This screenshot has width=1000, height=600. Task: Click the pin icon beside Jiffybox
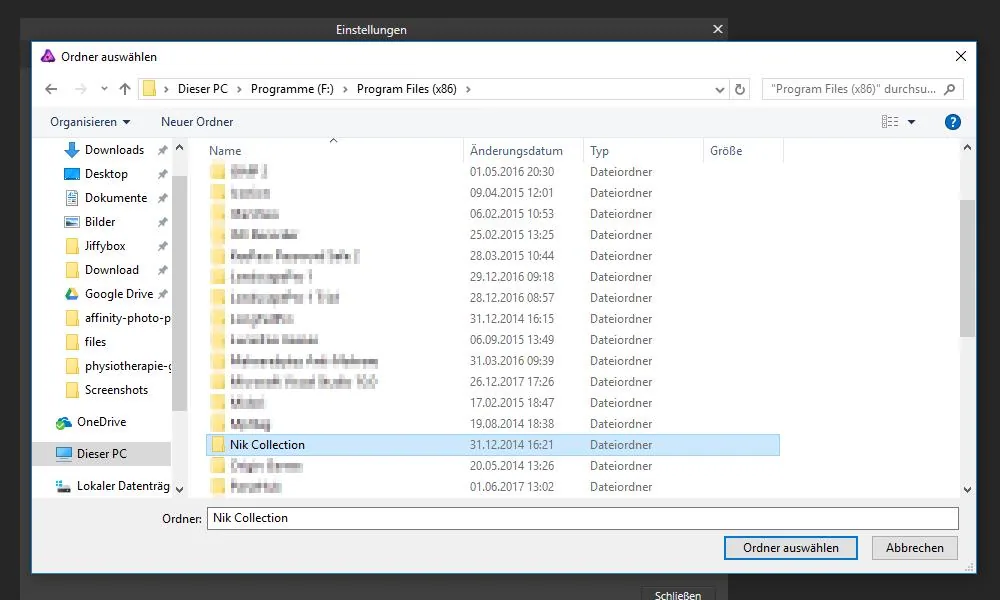163,246
